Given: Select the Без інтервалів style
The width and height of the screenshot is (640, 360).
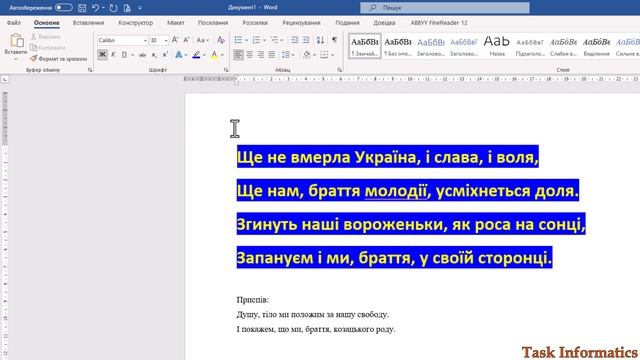Looking at the screenshot, I should click(398, 46).
